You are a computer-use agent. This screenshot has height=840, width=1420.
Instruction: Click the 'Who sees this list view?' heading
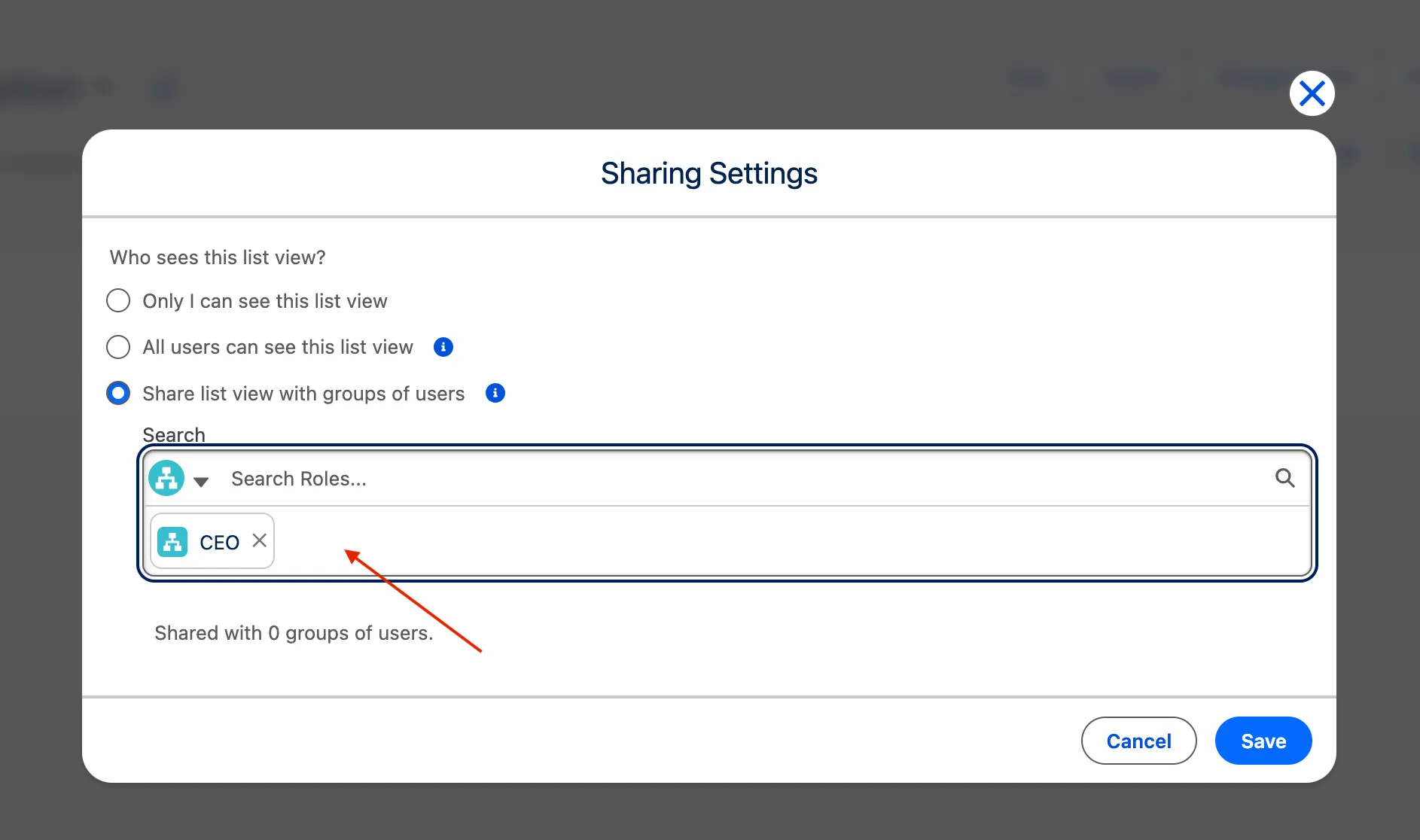tap(218, 257)
